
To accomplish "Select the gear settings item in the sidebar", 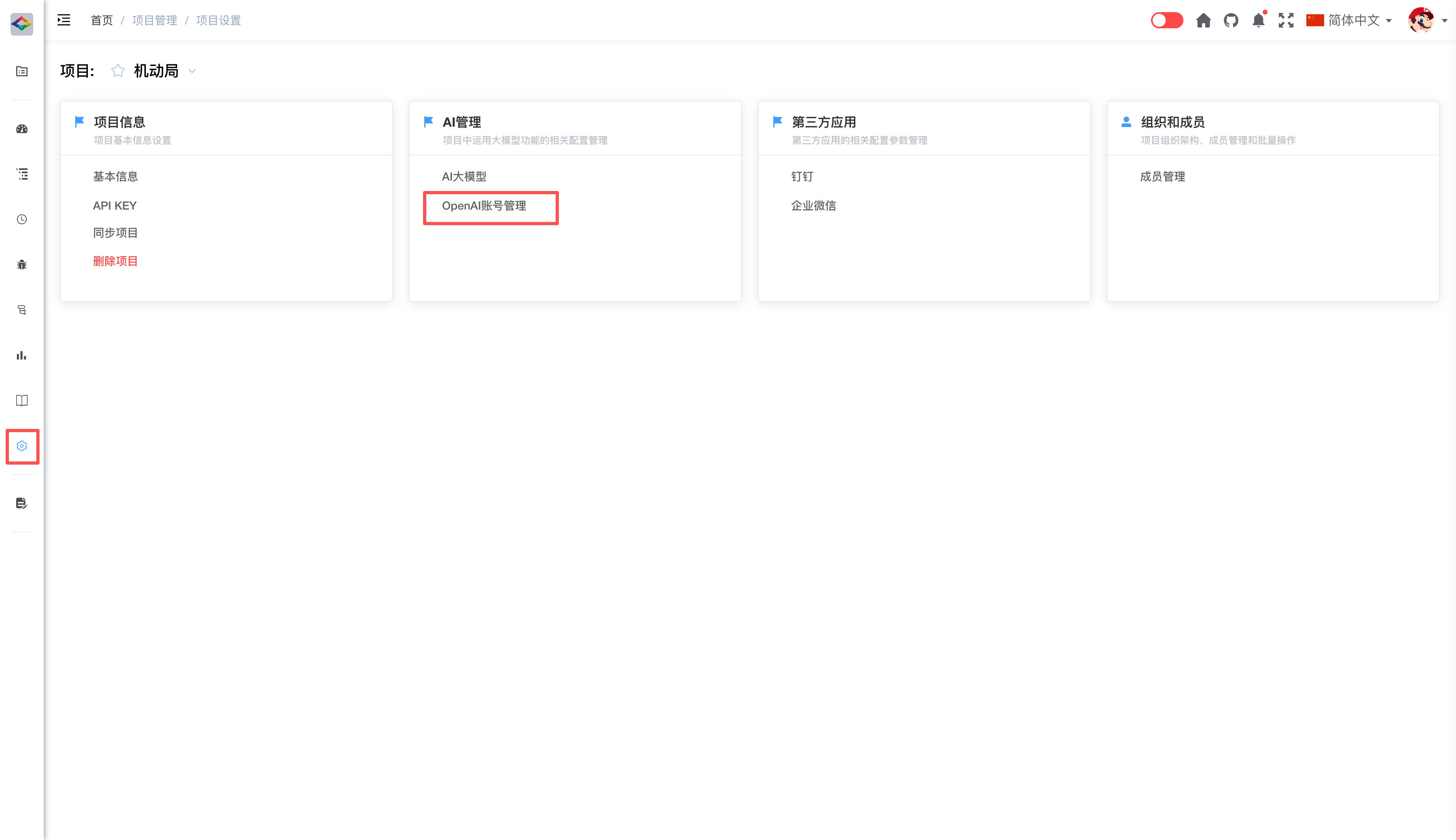I will [22, 446].
